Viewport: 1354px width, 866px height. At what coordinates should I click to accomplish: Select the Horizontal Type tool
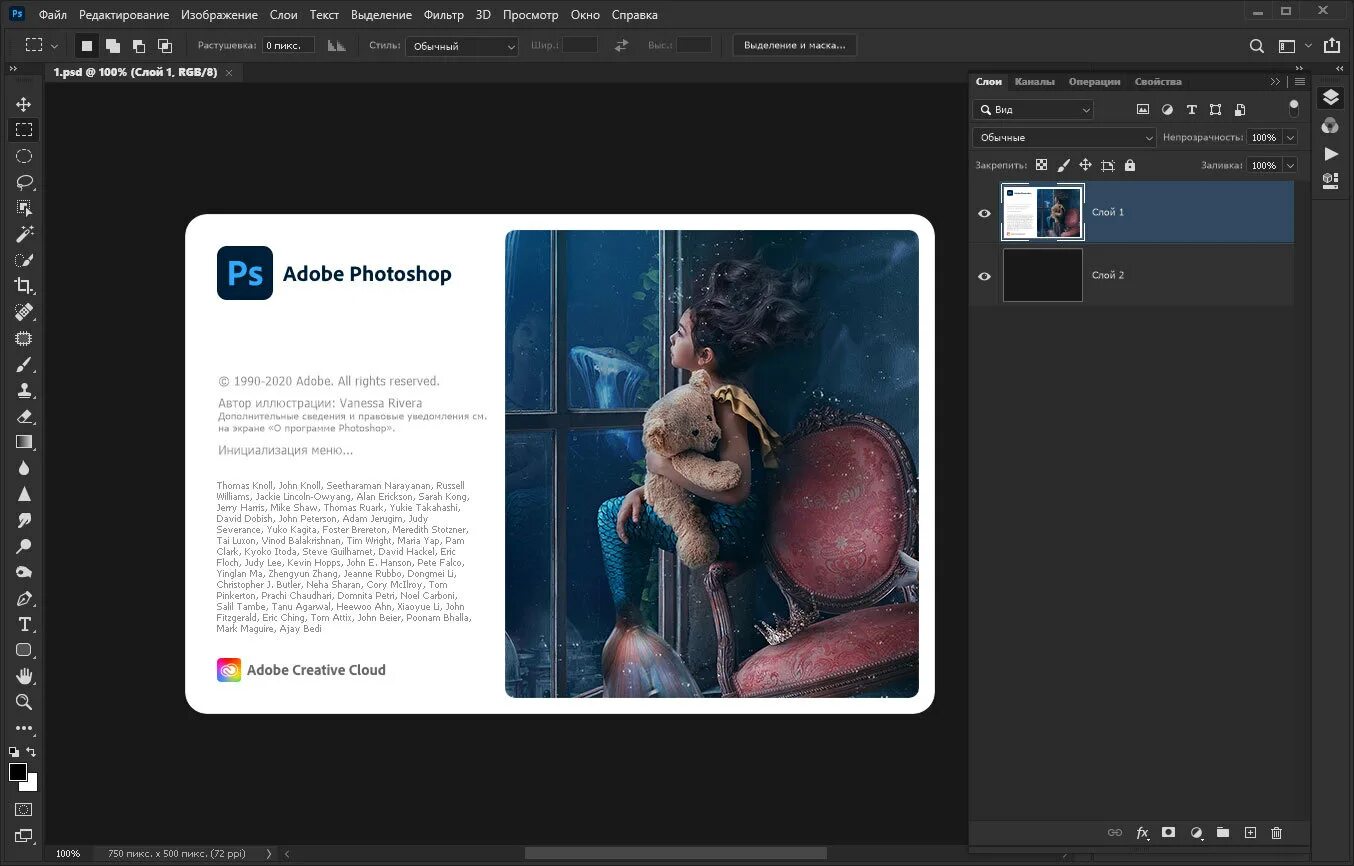[24, 624]
